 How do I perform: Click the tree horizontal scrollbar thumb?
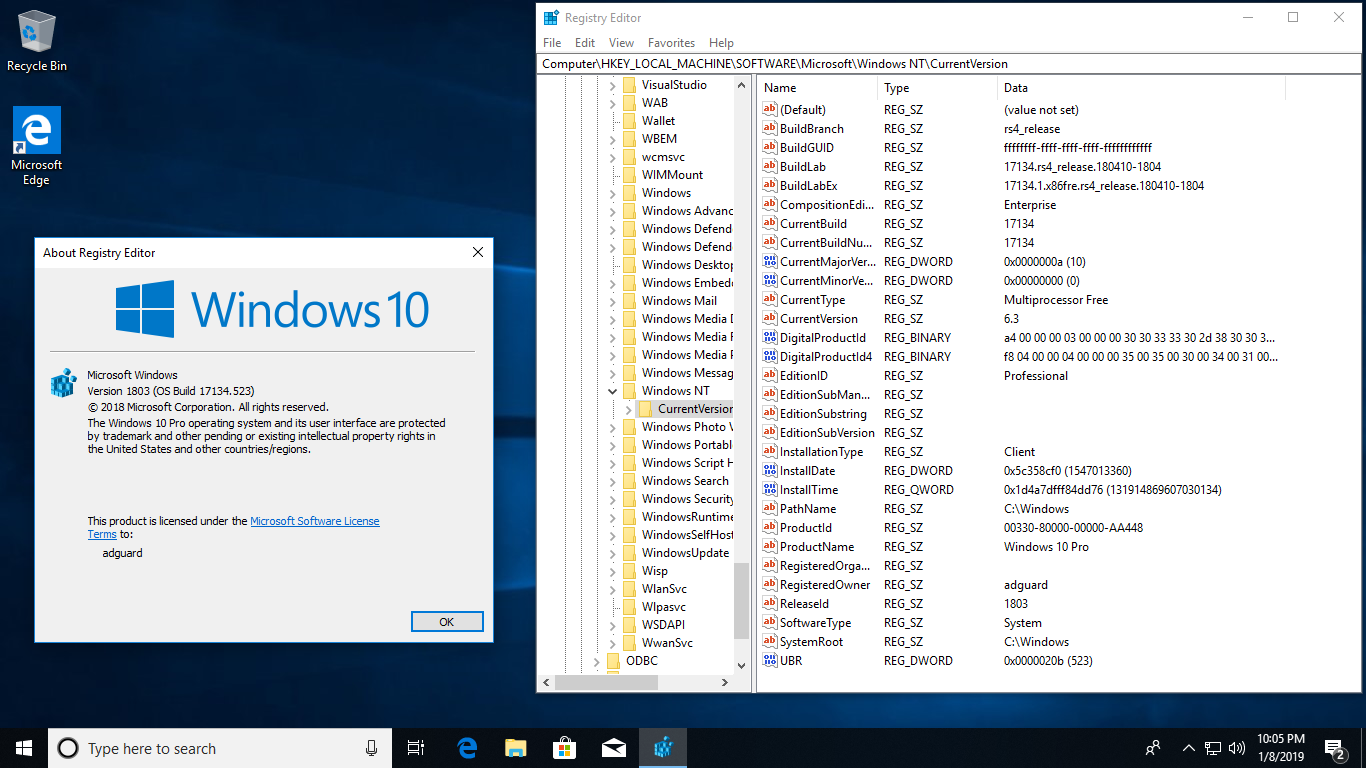click(x=607, y=682)
